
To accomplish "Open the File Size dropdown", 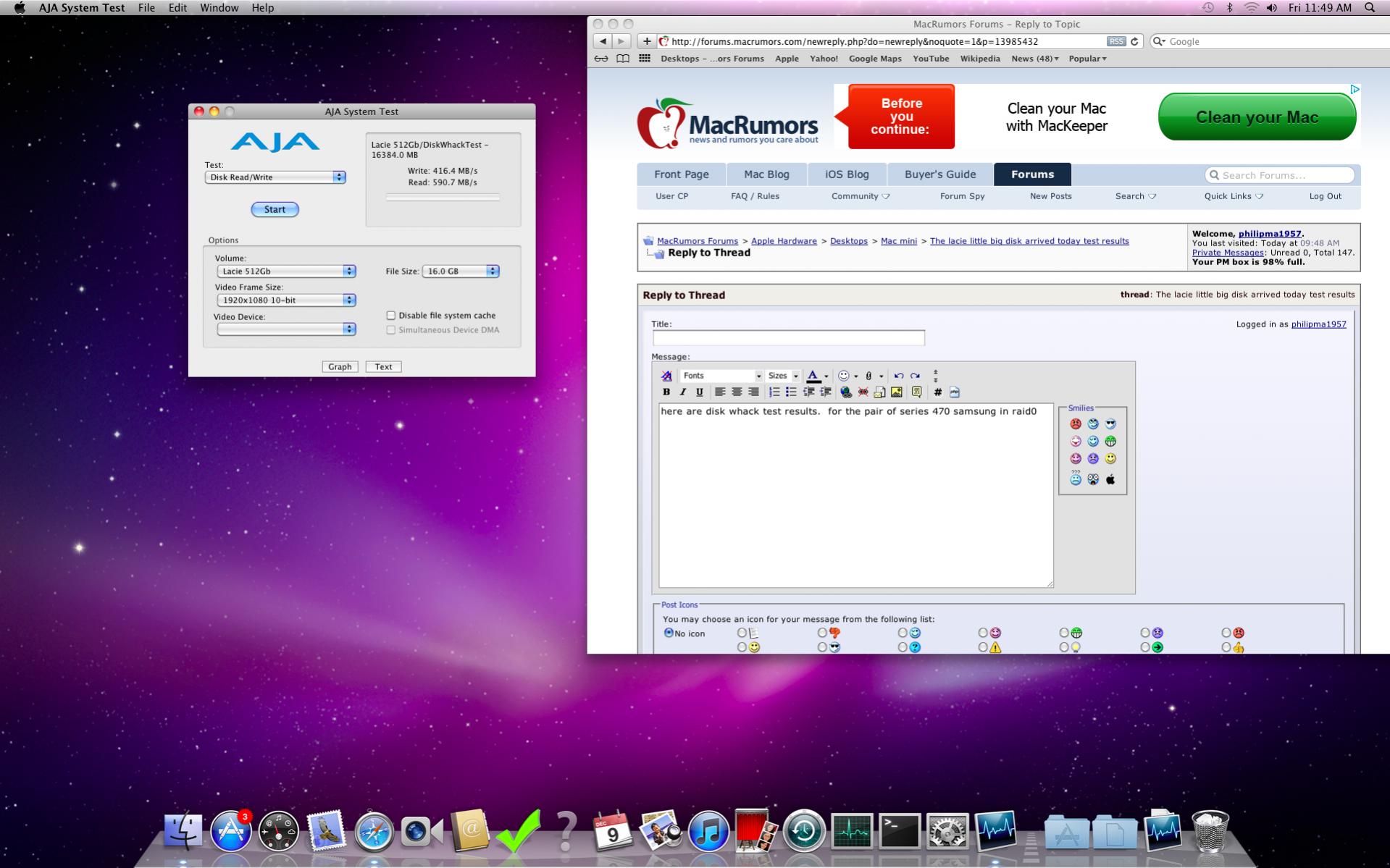I will [461, 271].
